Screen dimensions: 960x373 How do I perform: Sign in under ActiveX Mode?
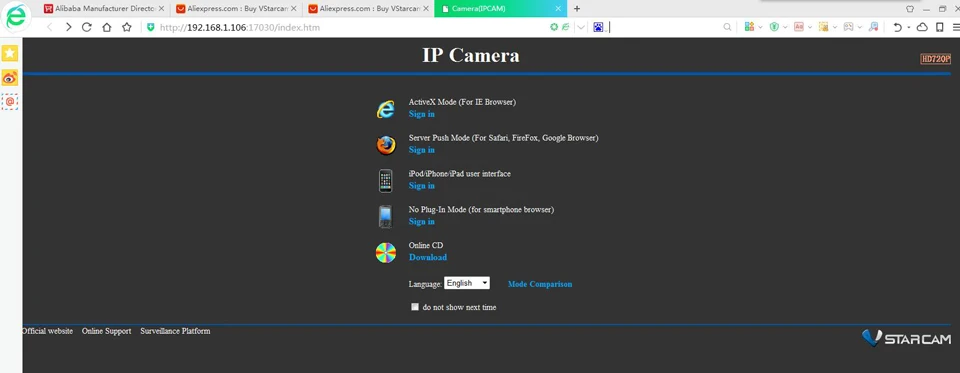tap(422, 114)
